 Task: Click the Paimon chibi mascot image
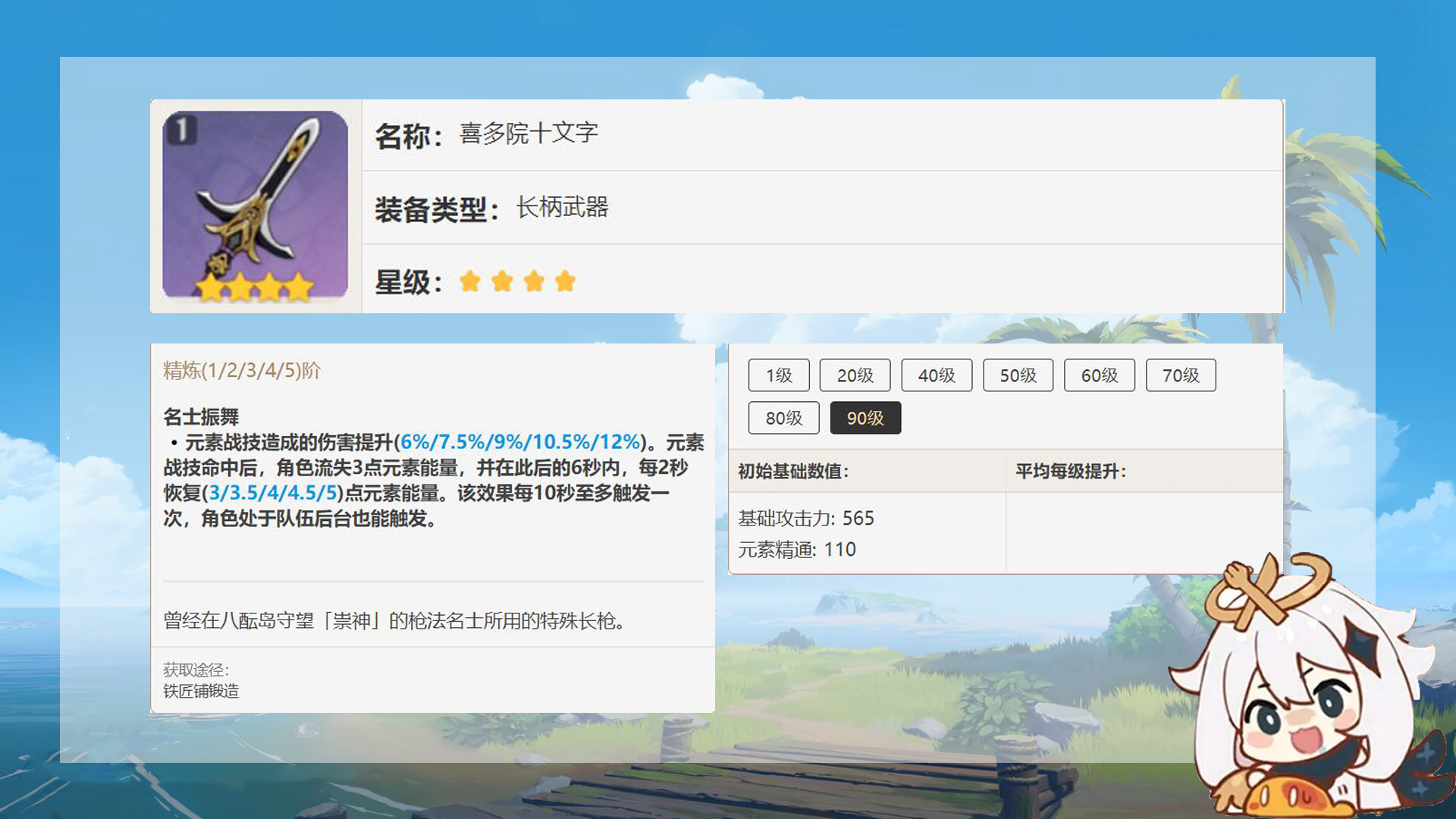pos(1312,686)
